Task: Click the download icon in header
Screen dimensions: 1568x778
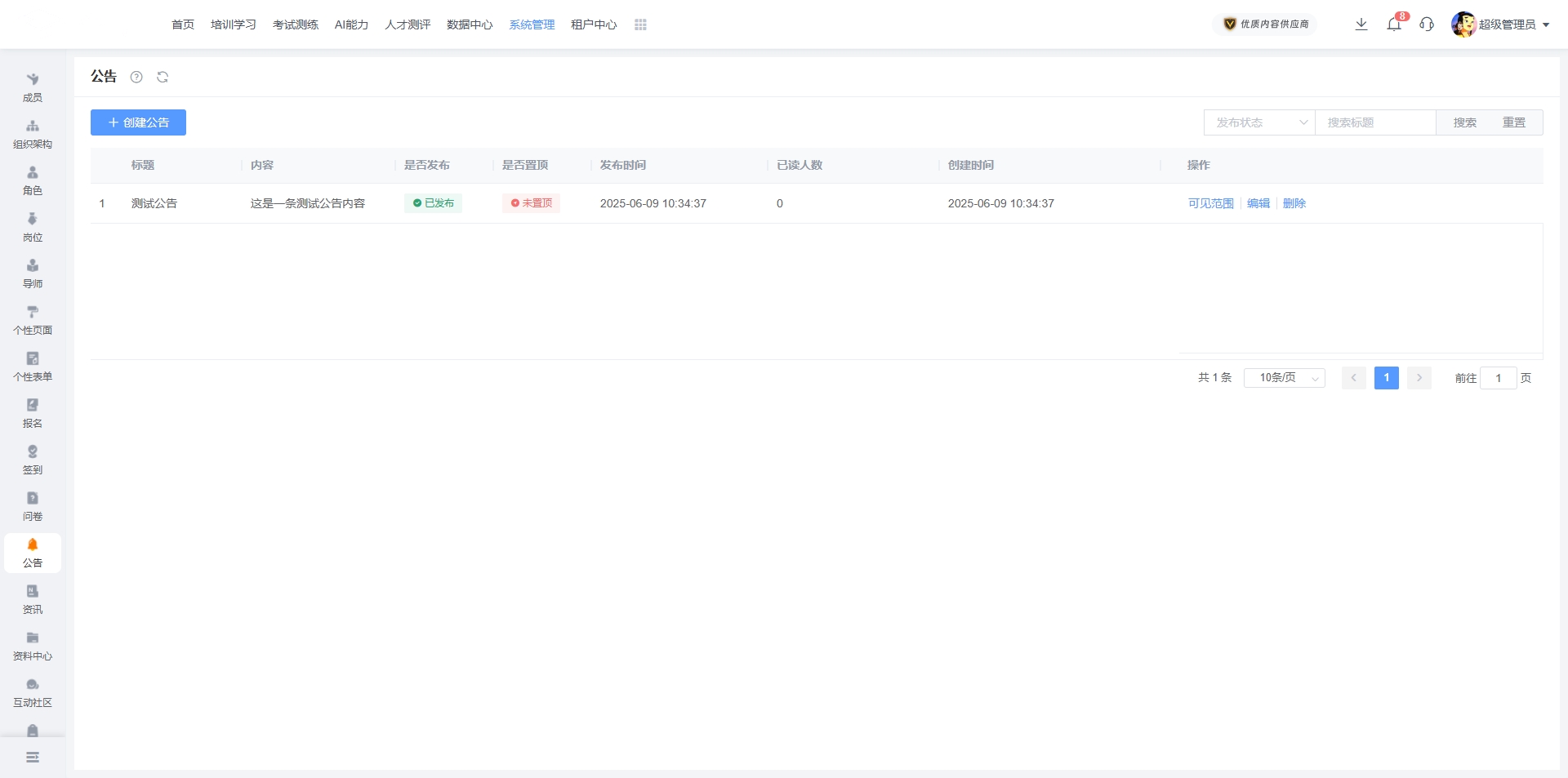Action: (1361, 24)
